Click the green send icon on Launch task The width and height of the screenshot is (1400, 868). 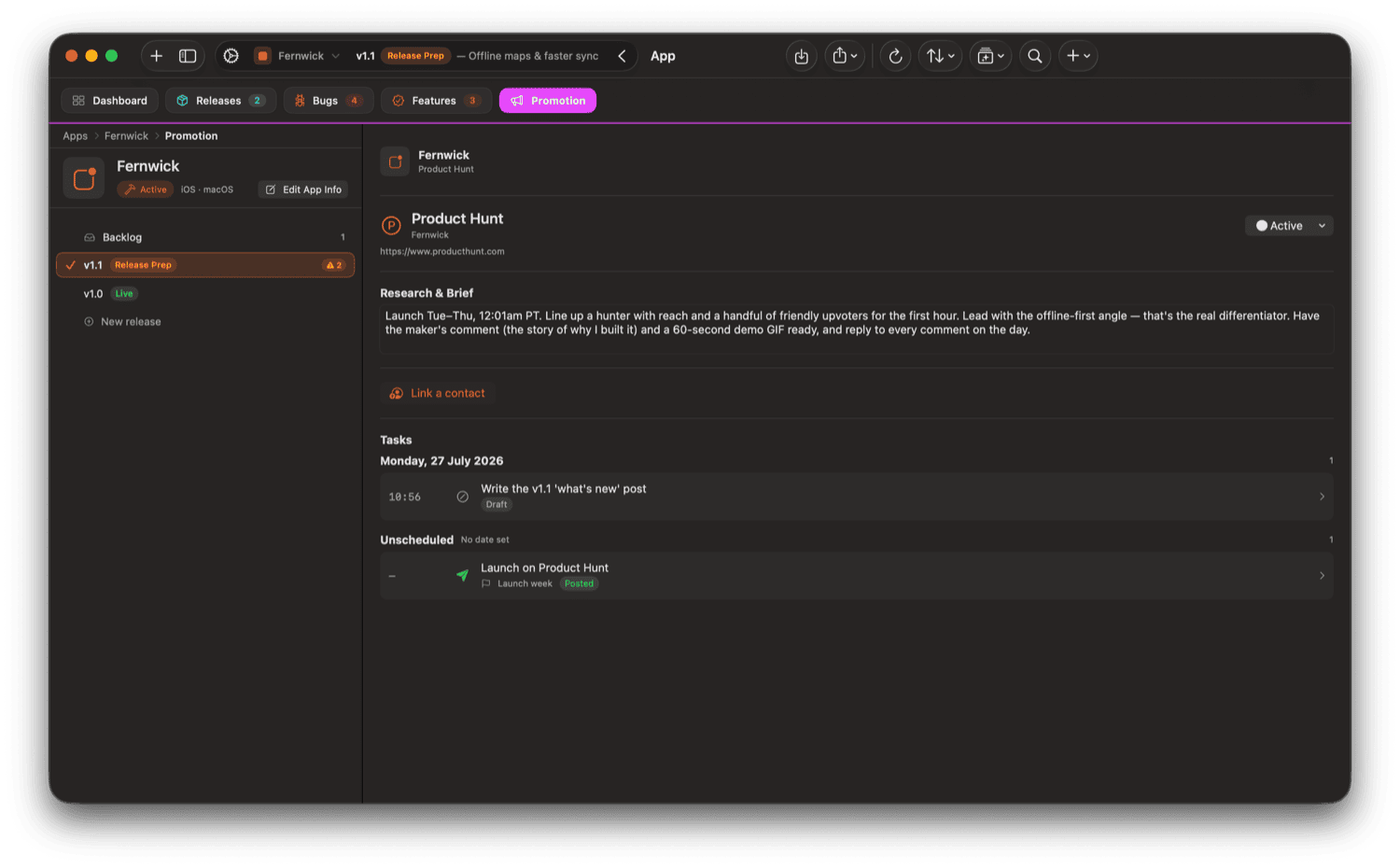click(462, 575)
